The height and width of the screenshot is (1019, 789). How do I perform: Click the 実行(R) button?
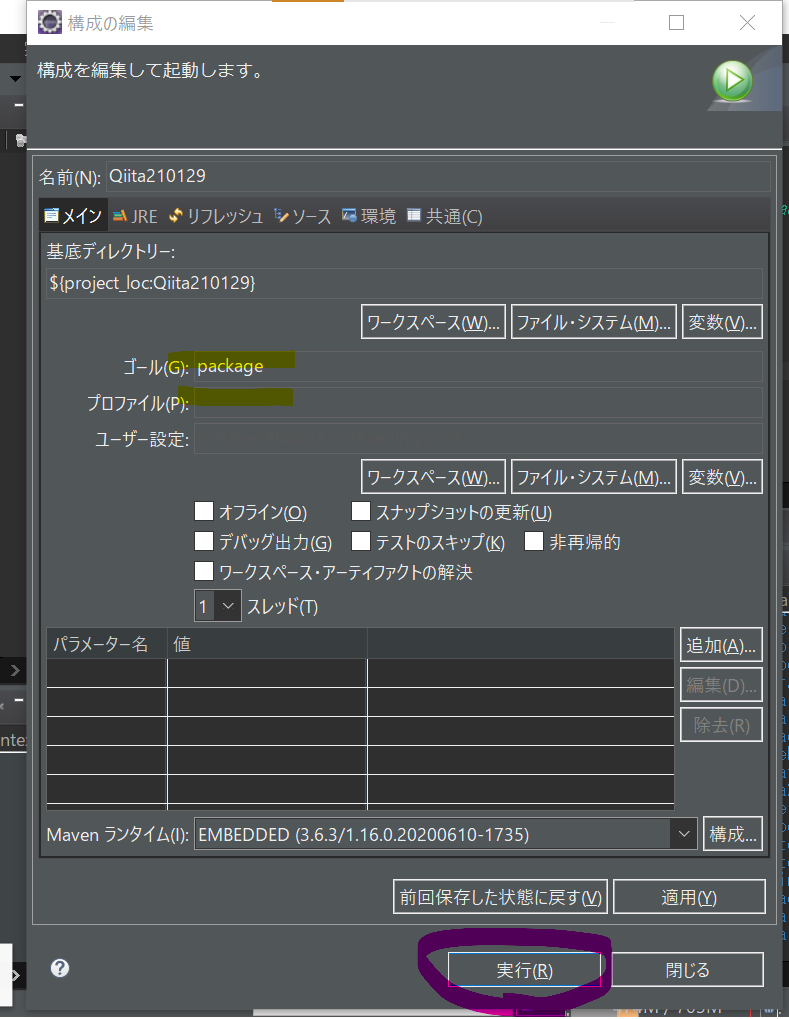524,970
